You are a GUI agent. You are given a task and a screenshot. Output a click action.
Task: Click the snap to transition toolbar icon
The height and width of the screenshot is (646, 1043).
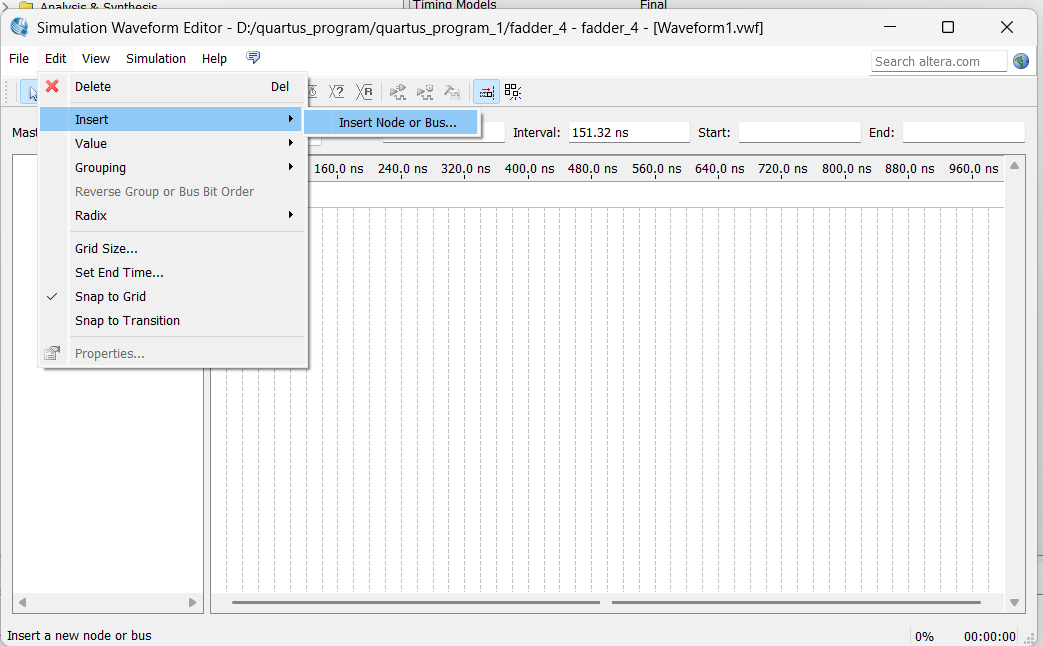(x=513, y=92)
